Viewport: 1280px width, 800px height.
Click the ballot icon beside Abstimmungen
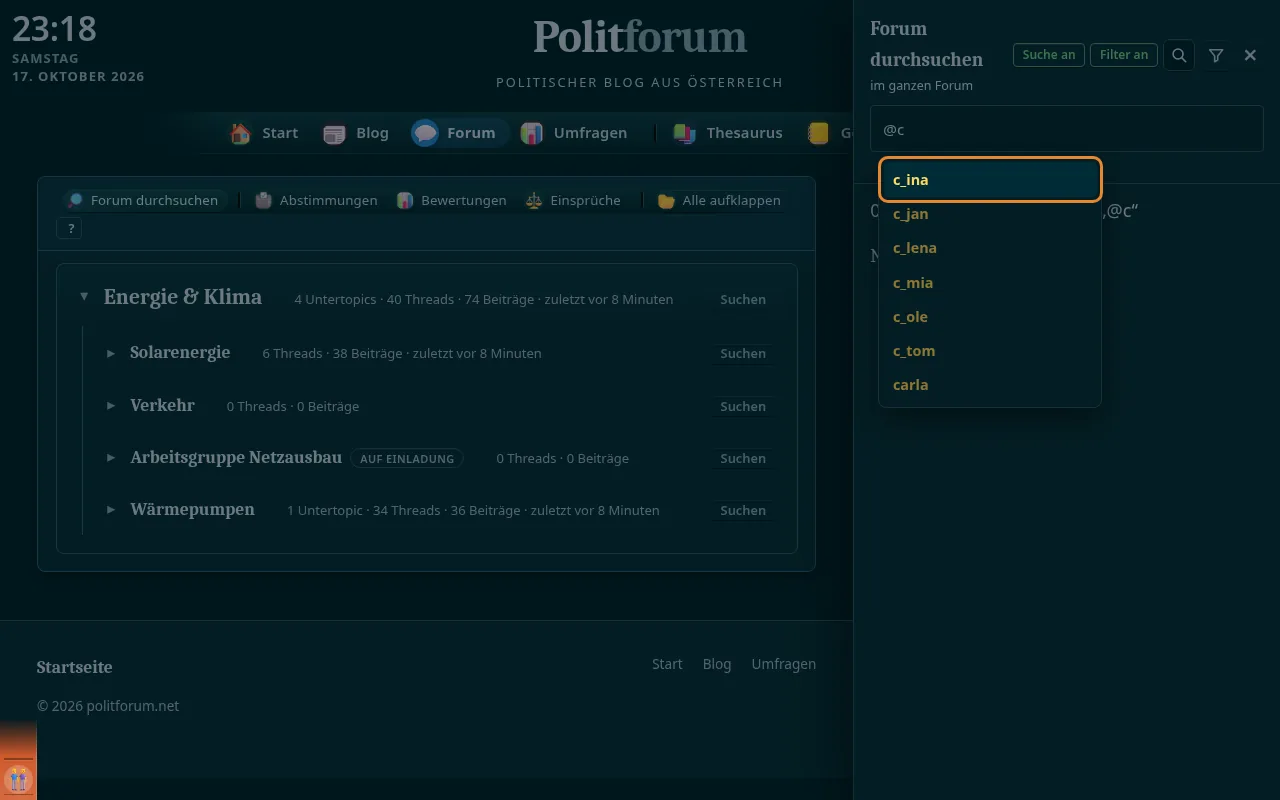point(263,200)
